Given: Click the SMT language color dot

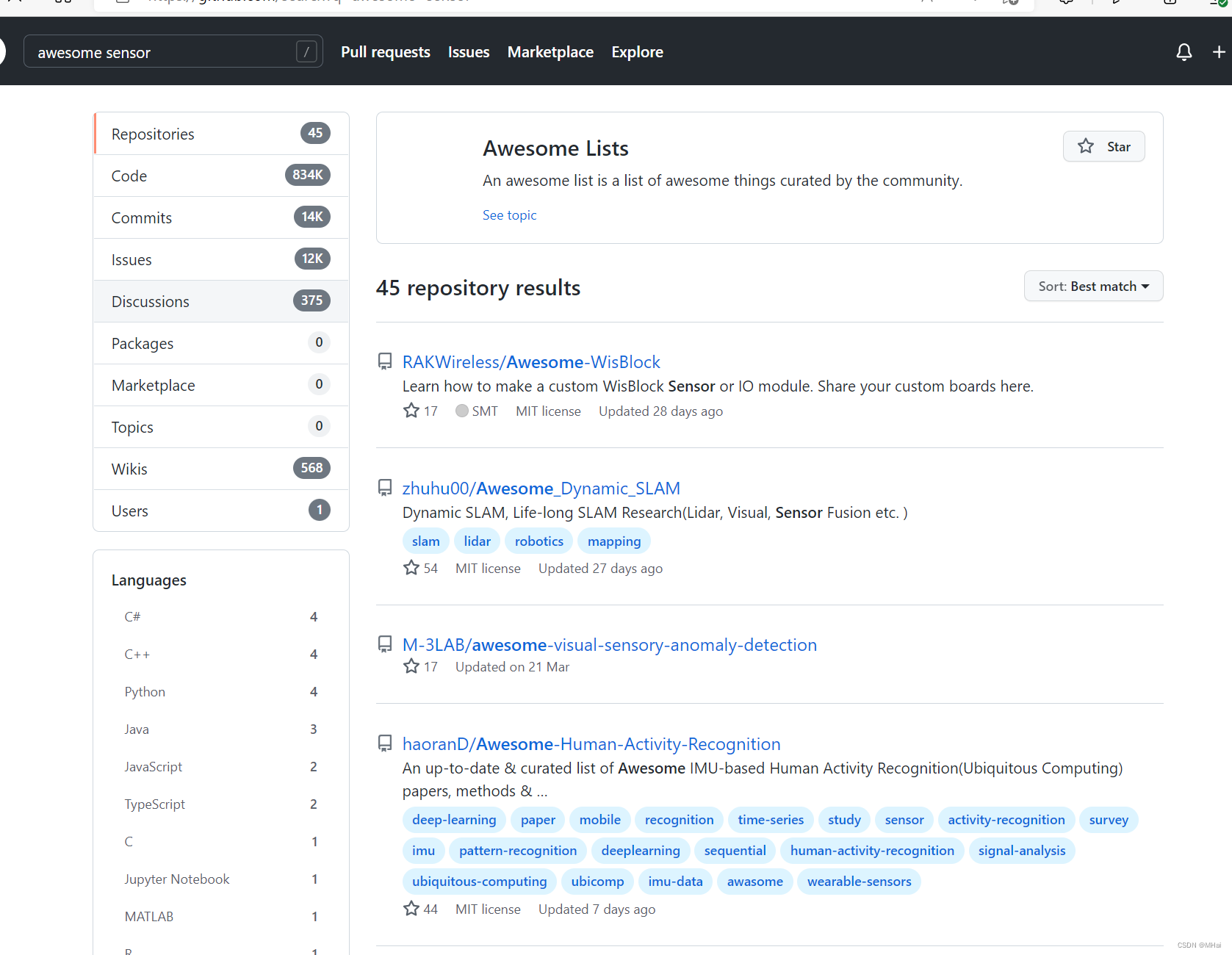Looking at the screenshot, I should tap(462, 411).
